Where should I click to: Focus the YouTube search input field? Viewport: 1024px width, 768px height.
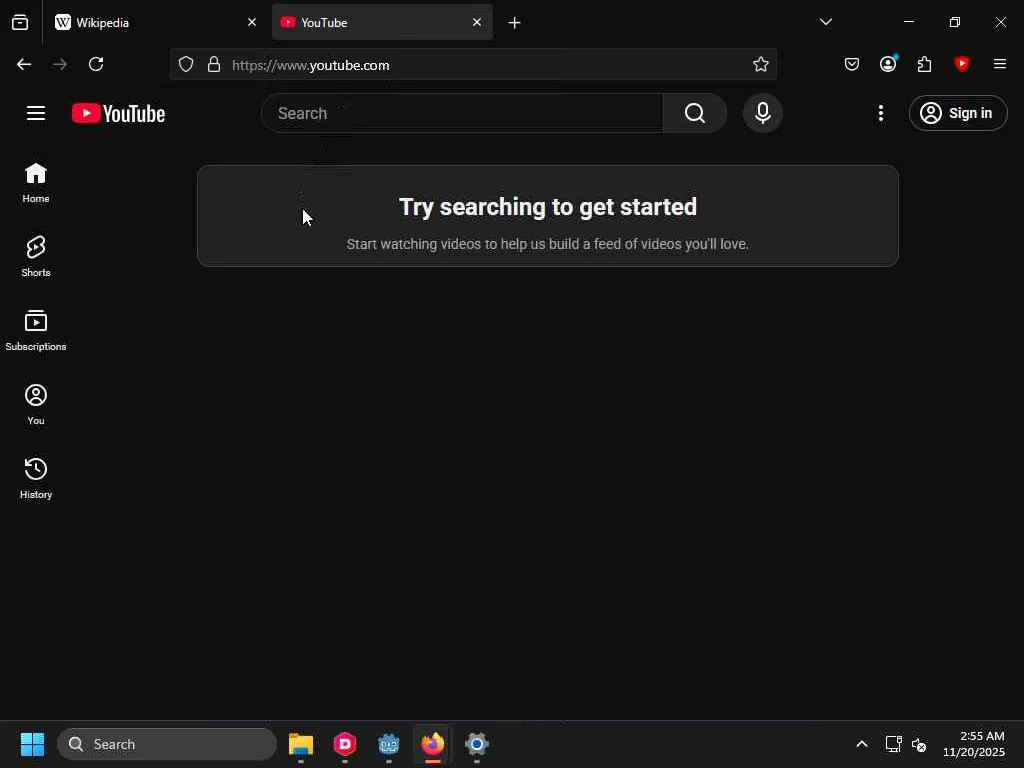coord(462,113)
